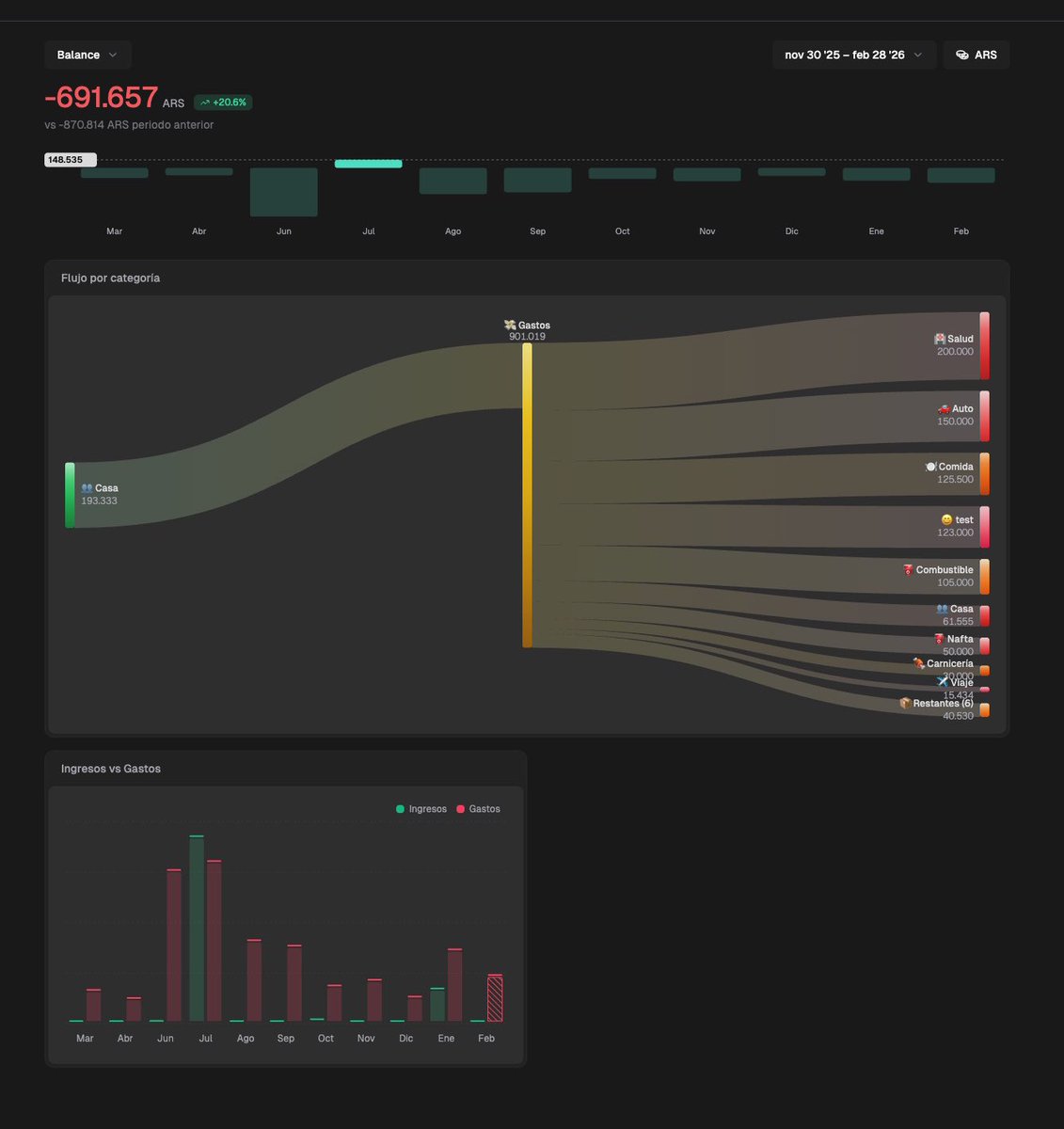Viewport: 1064px width, 1129px height.
Task: Select the Ago bar in the balance chart
Action: pos(453,181)
